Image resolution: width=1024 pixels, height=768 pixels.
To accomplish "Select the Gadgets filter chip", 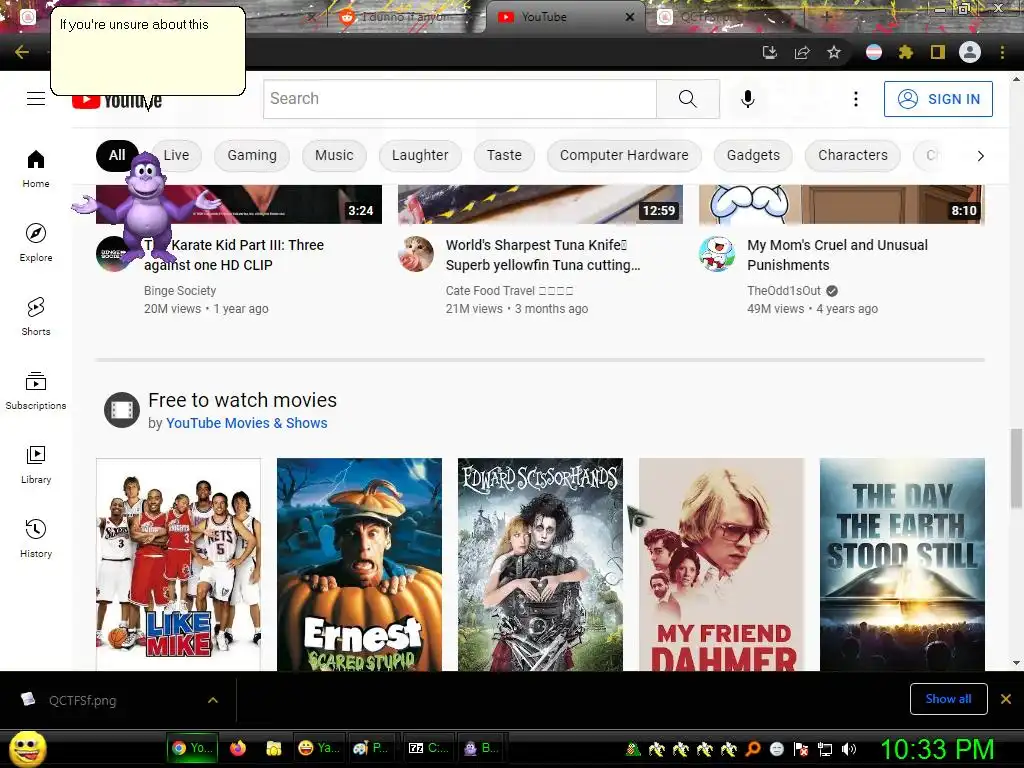I will tap(753, 155).
